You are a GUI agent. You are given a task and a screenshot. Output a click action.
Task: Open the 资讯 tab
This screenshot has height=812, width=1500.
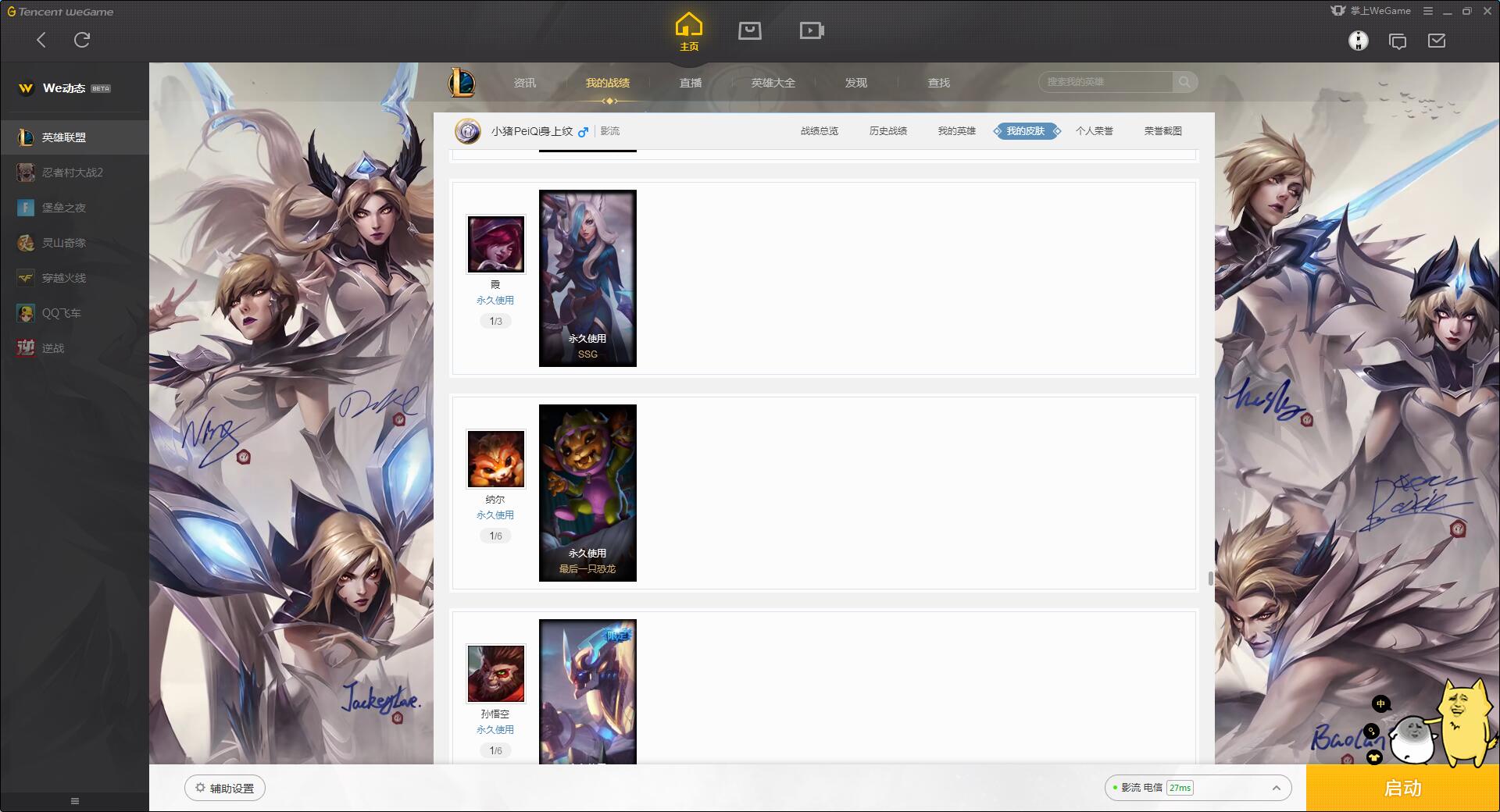pyautogui.click(x=525, y=83)
